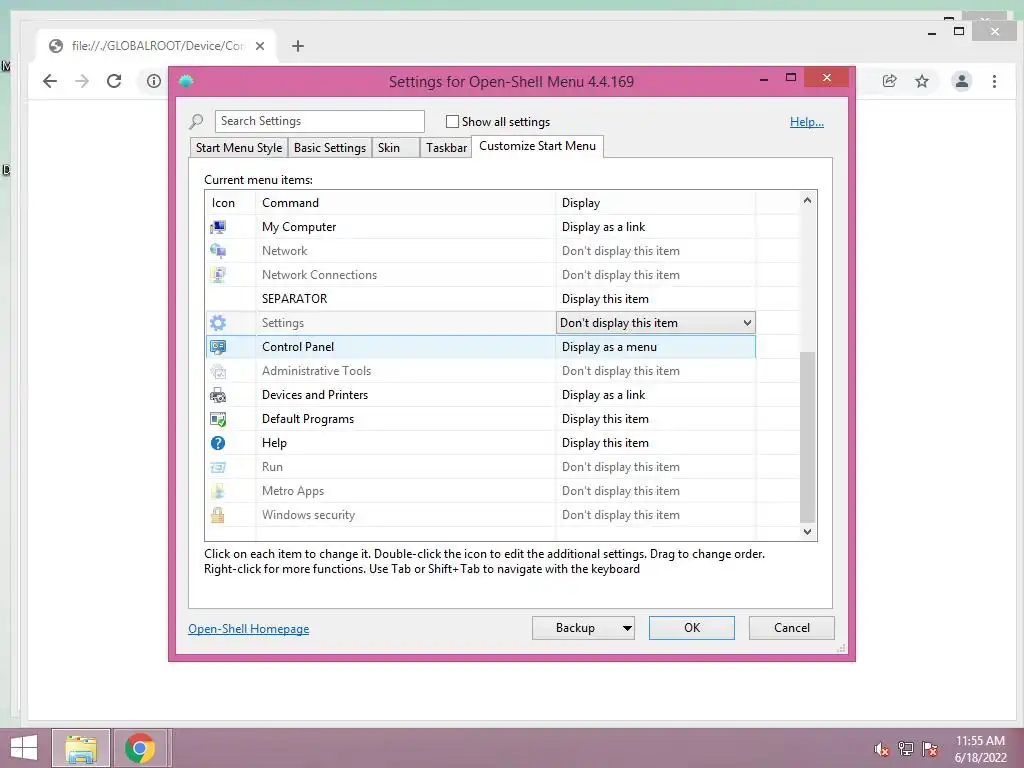Click the site info icon in address bar
Screen dimensions: 1024x768
(x=153, y=81)
